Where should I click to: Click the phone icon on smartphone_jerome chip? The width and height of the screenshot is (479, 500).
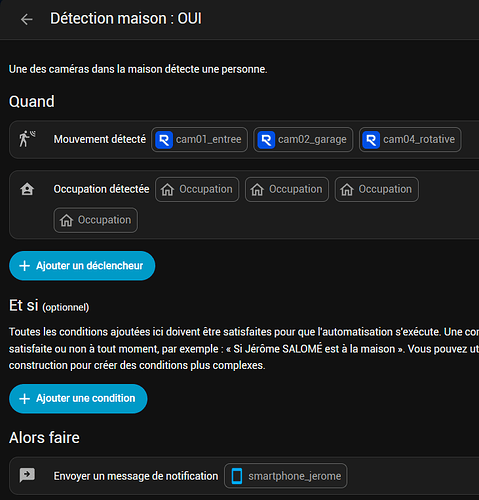click(x=237, y=476)
